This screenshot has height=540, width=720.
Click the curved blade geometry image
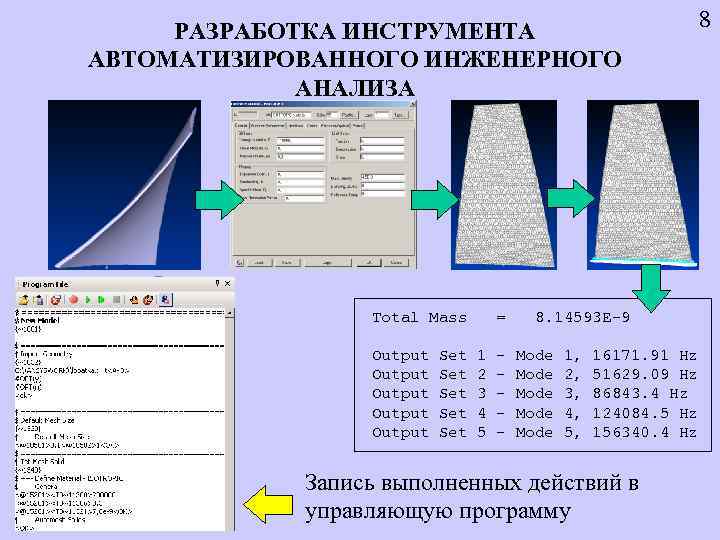(x=124, y=185)
